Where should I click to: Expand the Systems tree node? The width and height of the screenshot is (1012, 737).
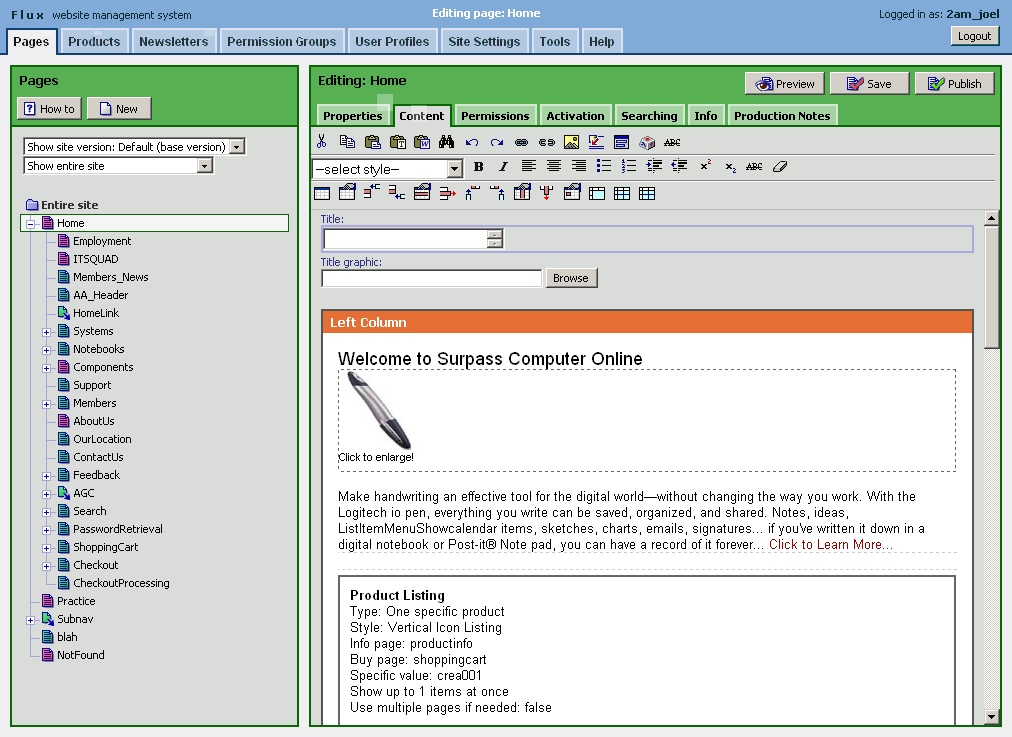[x=46, y=332]
